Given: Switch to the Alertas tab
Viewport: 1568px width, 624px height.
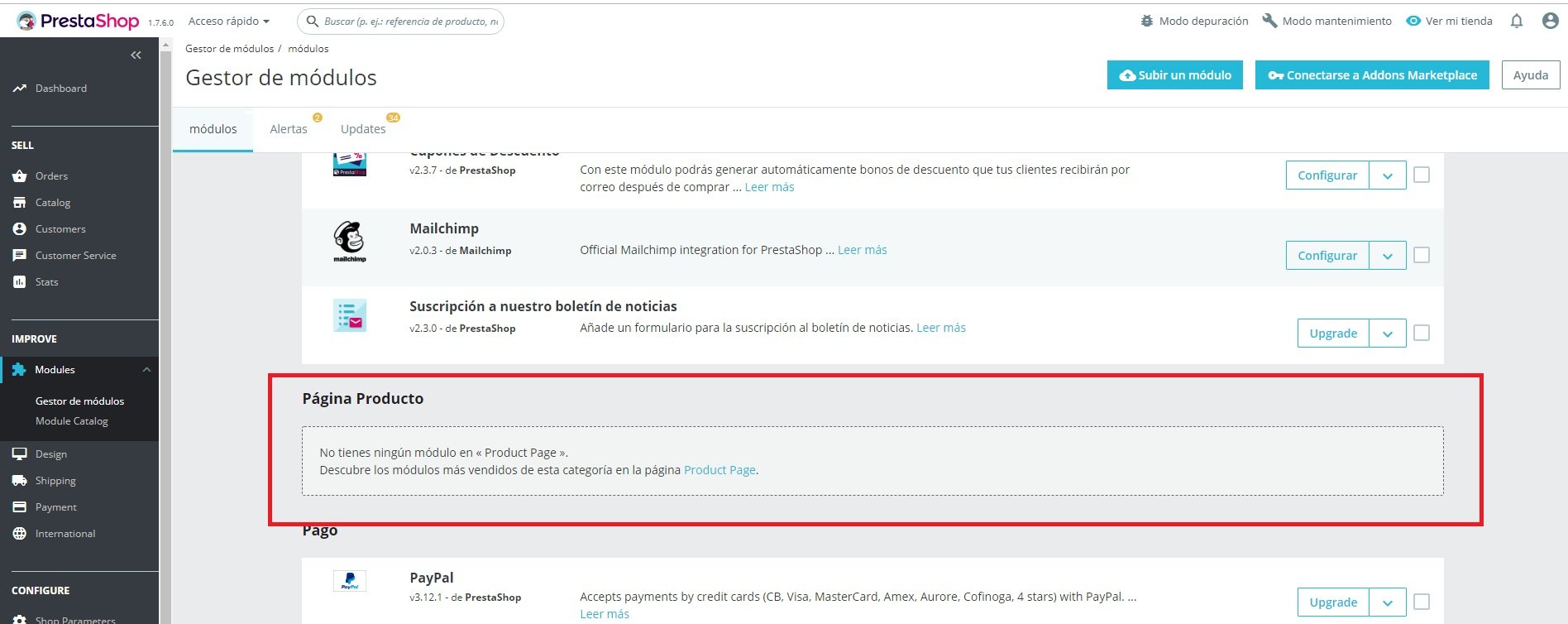Looking at the screenshot, I should coord(289,129).
